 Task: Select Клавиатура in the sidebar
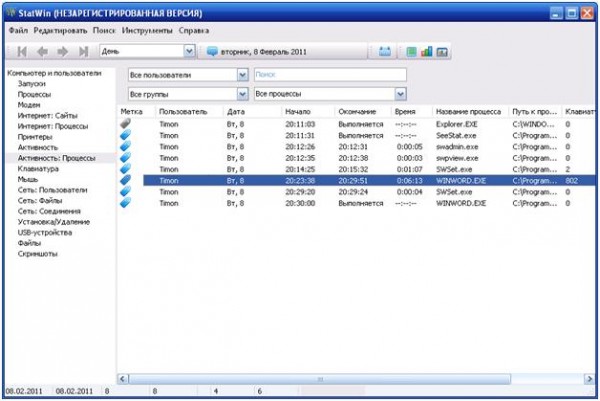(38, 169)
